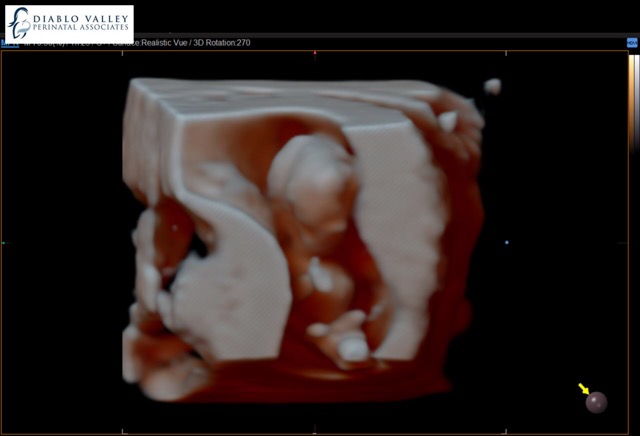Select the blue dot marker right of volume
Screen dimensions: 640x436
click(x=507, y=242)
